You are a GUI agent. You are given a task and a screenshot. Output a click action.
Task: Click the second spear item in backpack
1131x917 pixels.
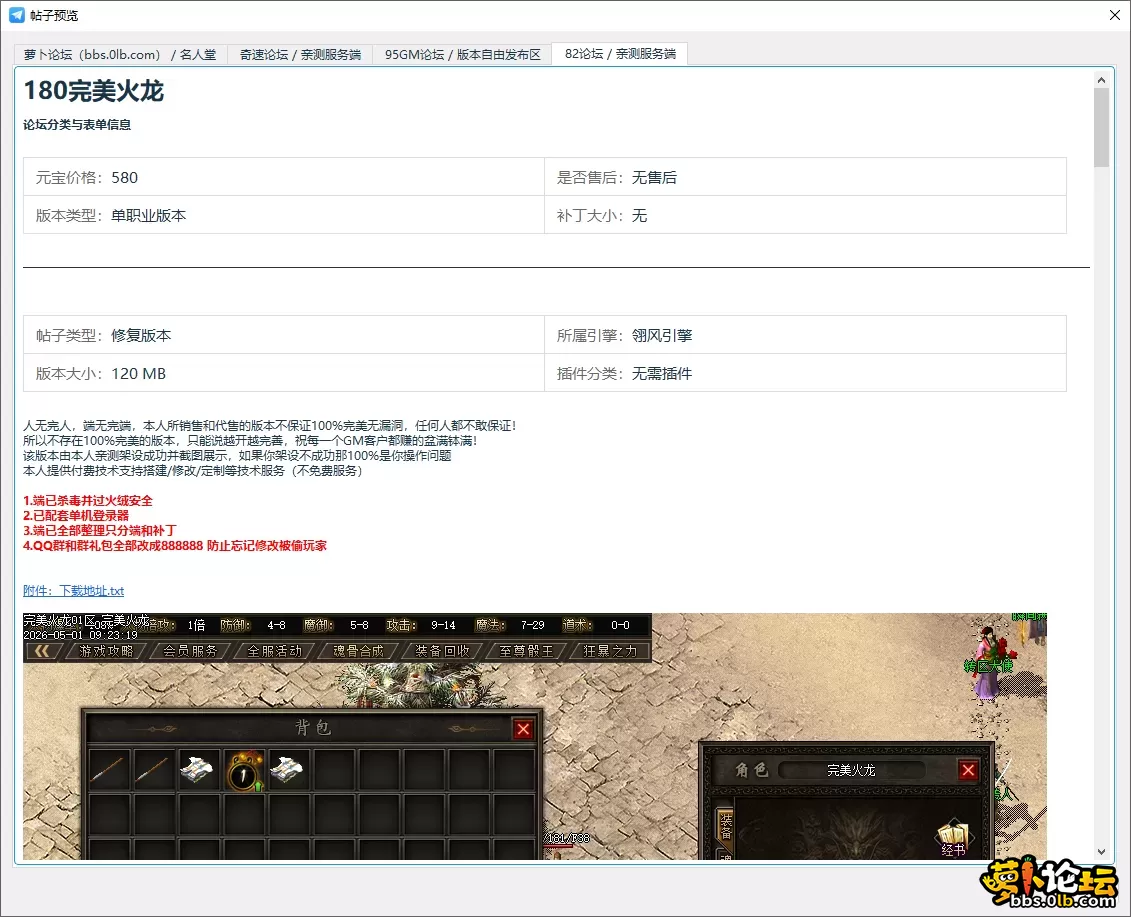point(154,771)
